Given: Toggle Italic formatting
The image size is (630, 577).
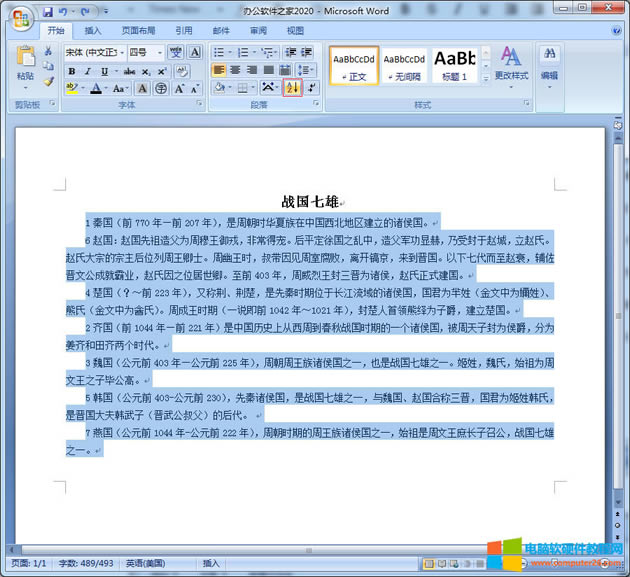Looking at the screenshot, I should [88, 72].
